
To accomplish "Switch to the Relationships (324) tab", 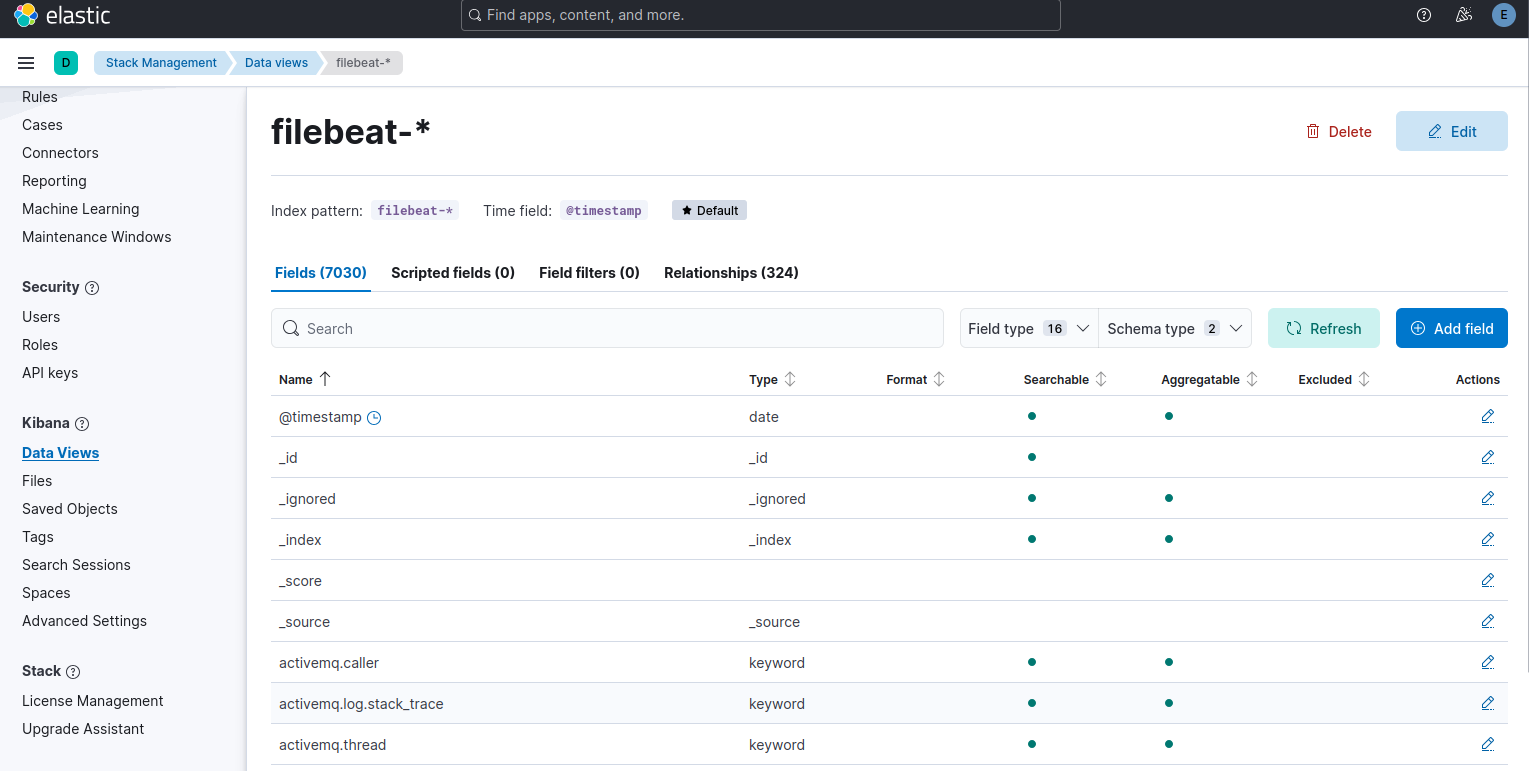I will click(731, 272).
